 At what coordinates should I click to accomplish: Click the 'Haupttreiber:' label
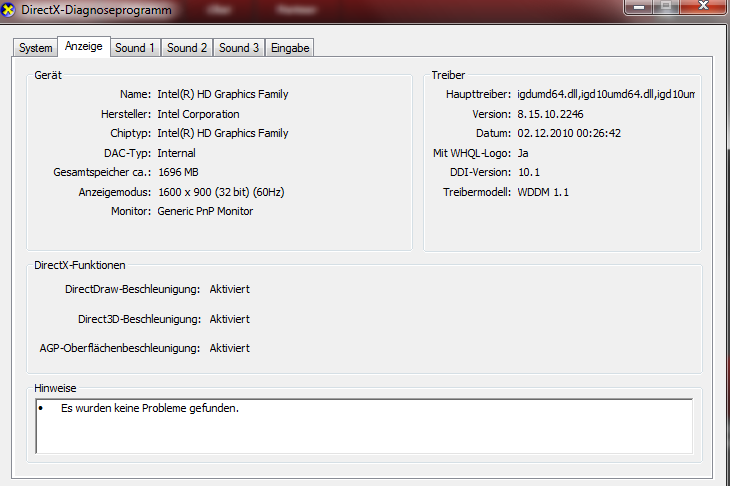tap(478, 94)
